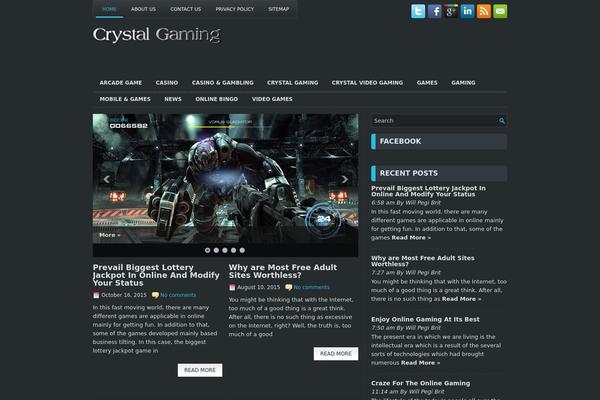Open the Facebook social icon

(x=434, y=11)
